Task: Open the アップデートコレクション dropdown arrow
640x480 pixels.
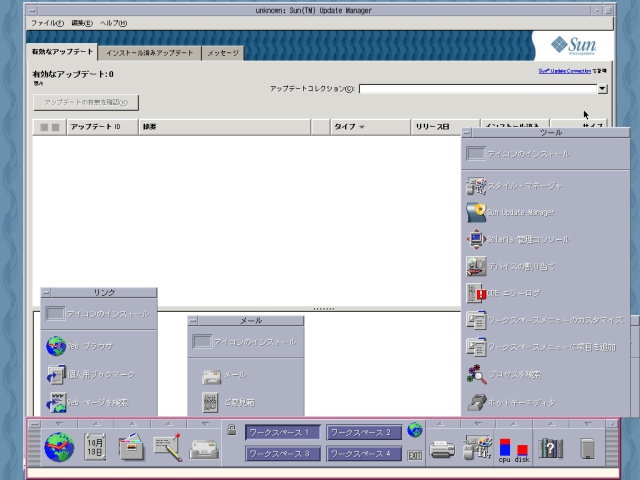Action: coord(602,89)
